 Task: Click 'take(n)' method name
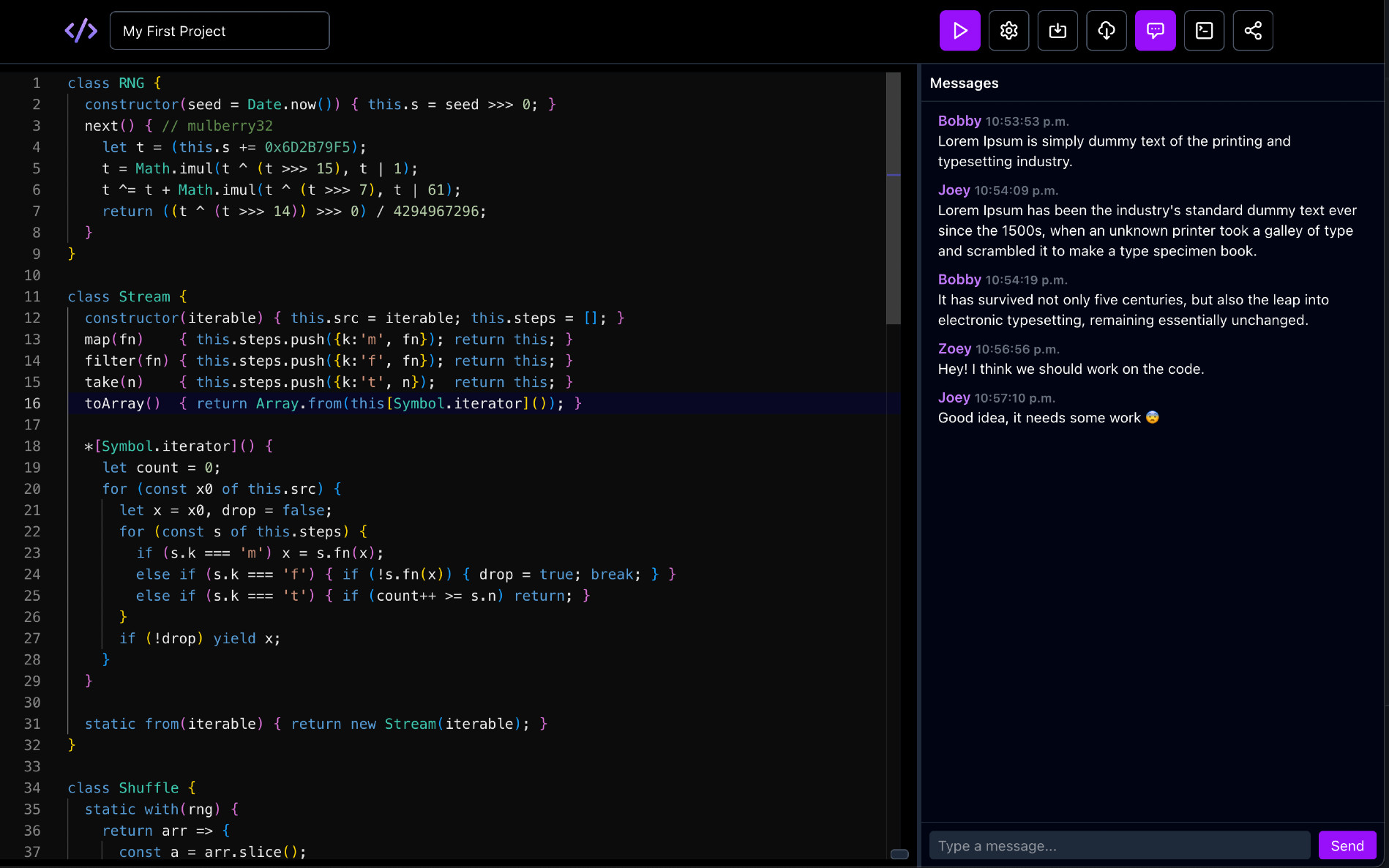pos(113,382)
